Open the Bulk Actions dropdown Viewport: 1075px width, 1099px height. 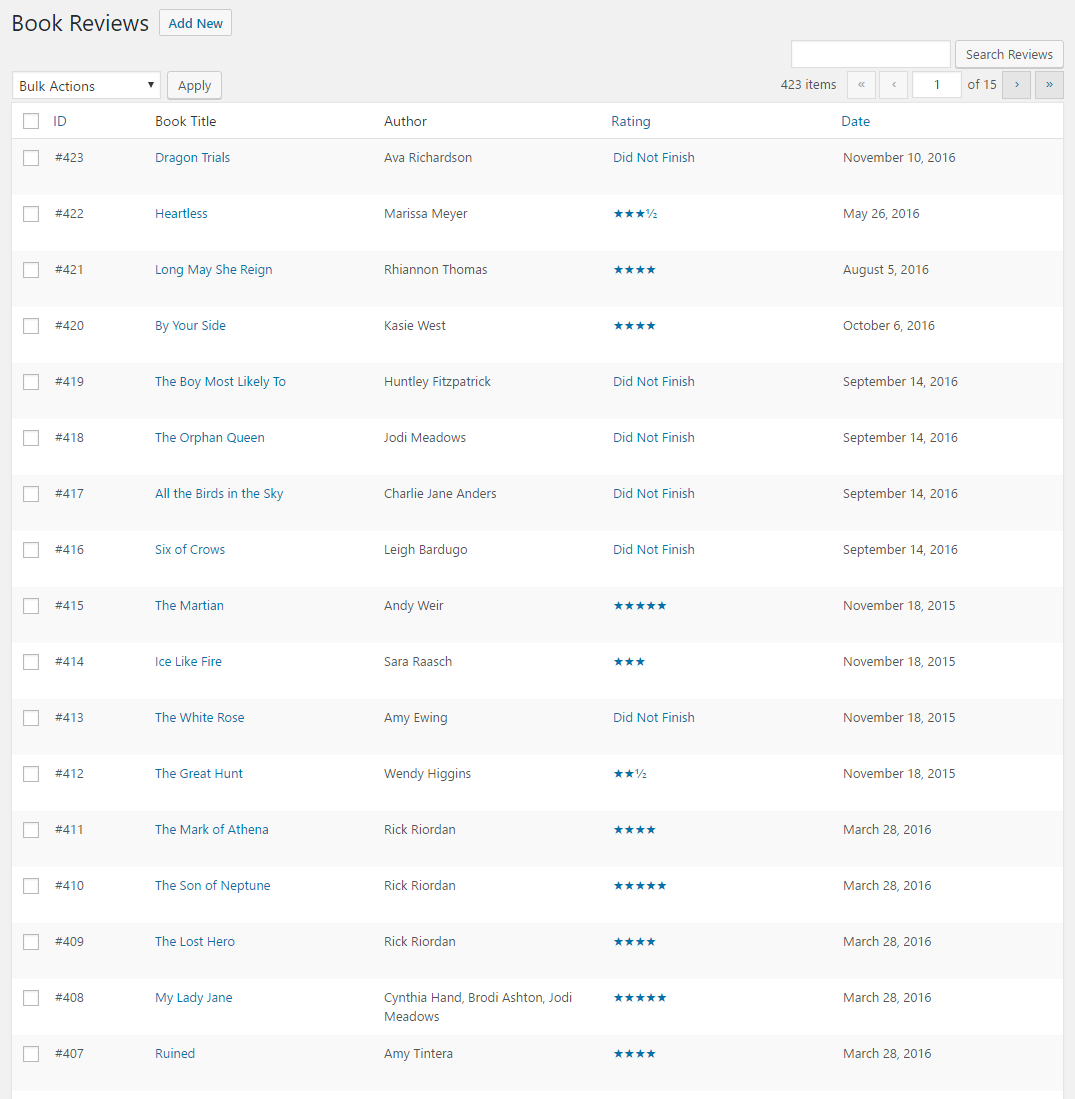pyautogui.click(x=87, y=86)
